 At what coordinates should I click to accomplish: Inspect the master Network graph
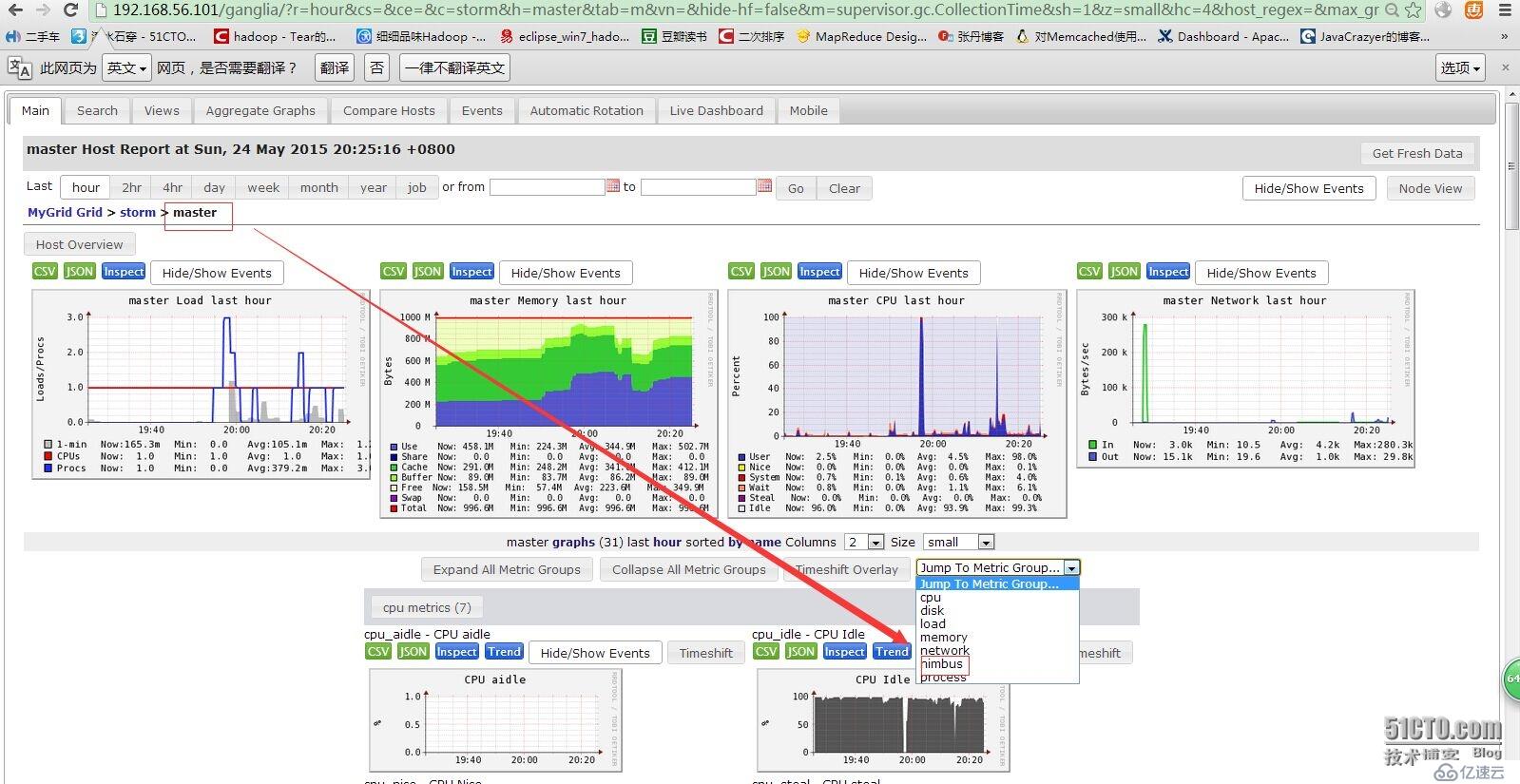[1168, 272]
